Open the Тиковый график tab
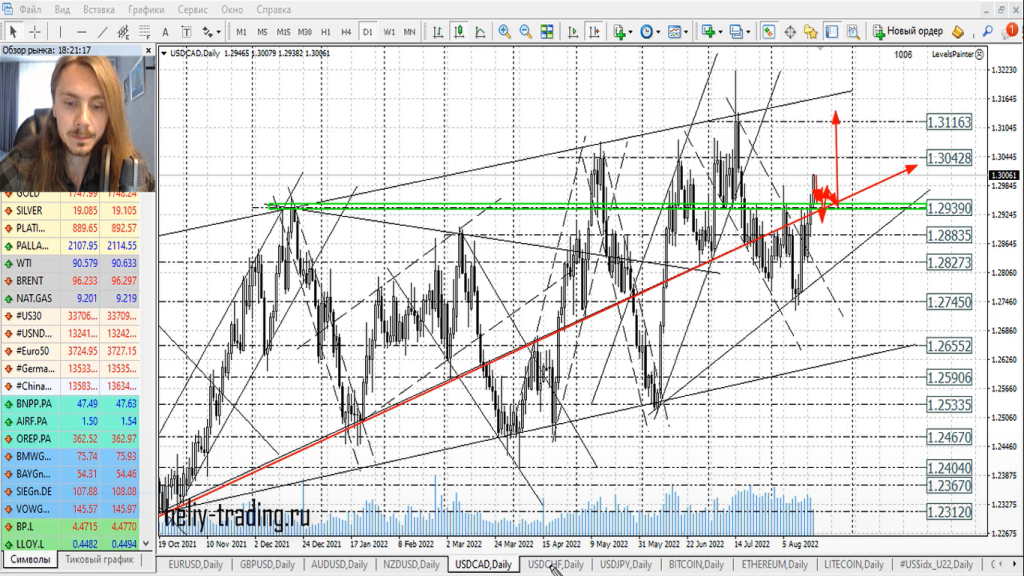 (x=99, y=560)
